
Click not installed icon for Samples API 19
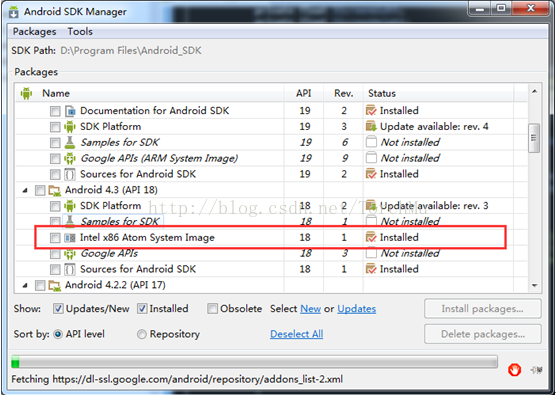click(x=371, y=142)
